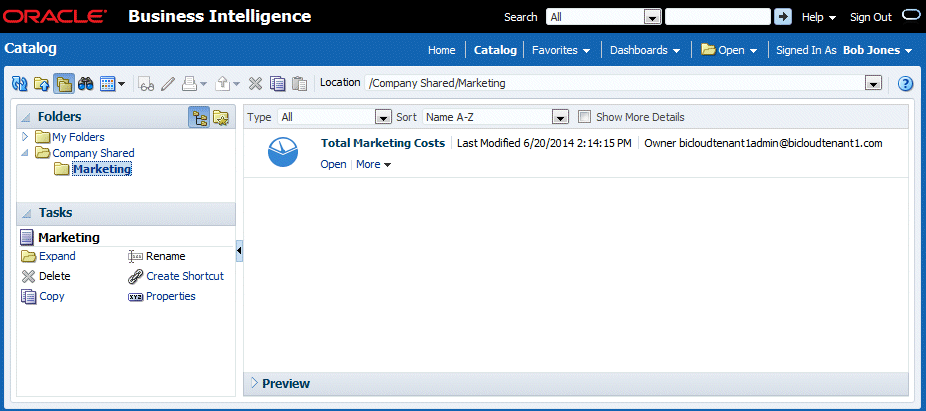Viewport: 926px width, 411px height.
Task: Click the Open link under Total Marketing Costs
Action: (x=333, y=164)
